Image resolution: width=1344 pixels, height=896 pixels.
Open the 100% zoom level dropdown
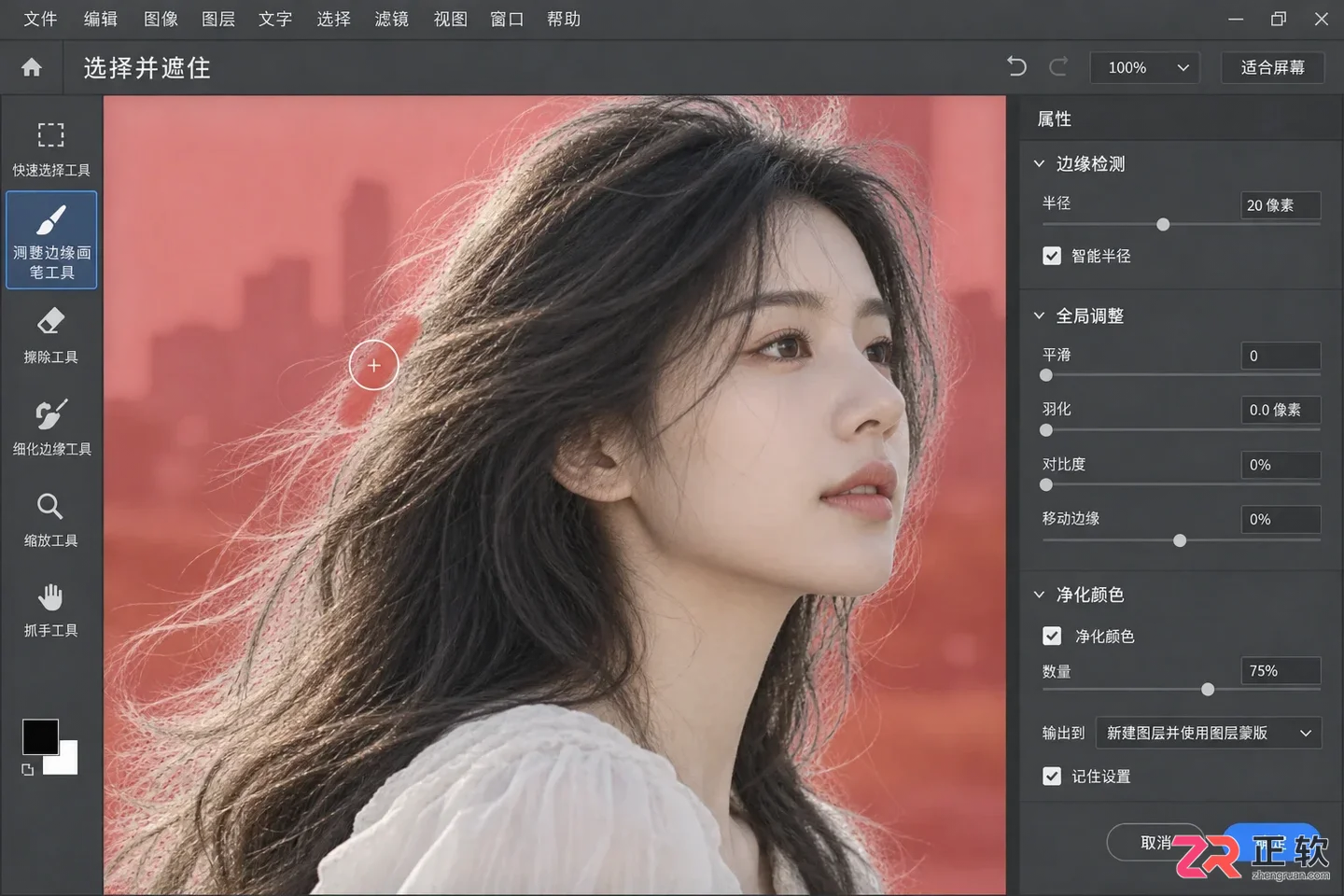[x=1145, y=67]
